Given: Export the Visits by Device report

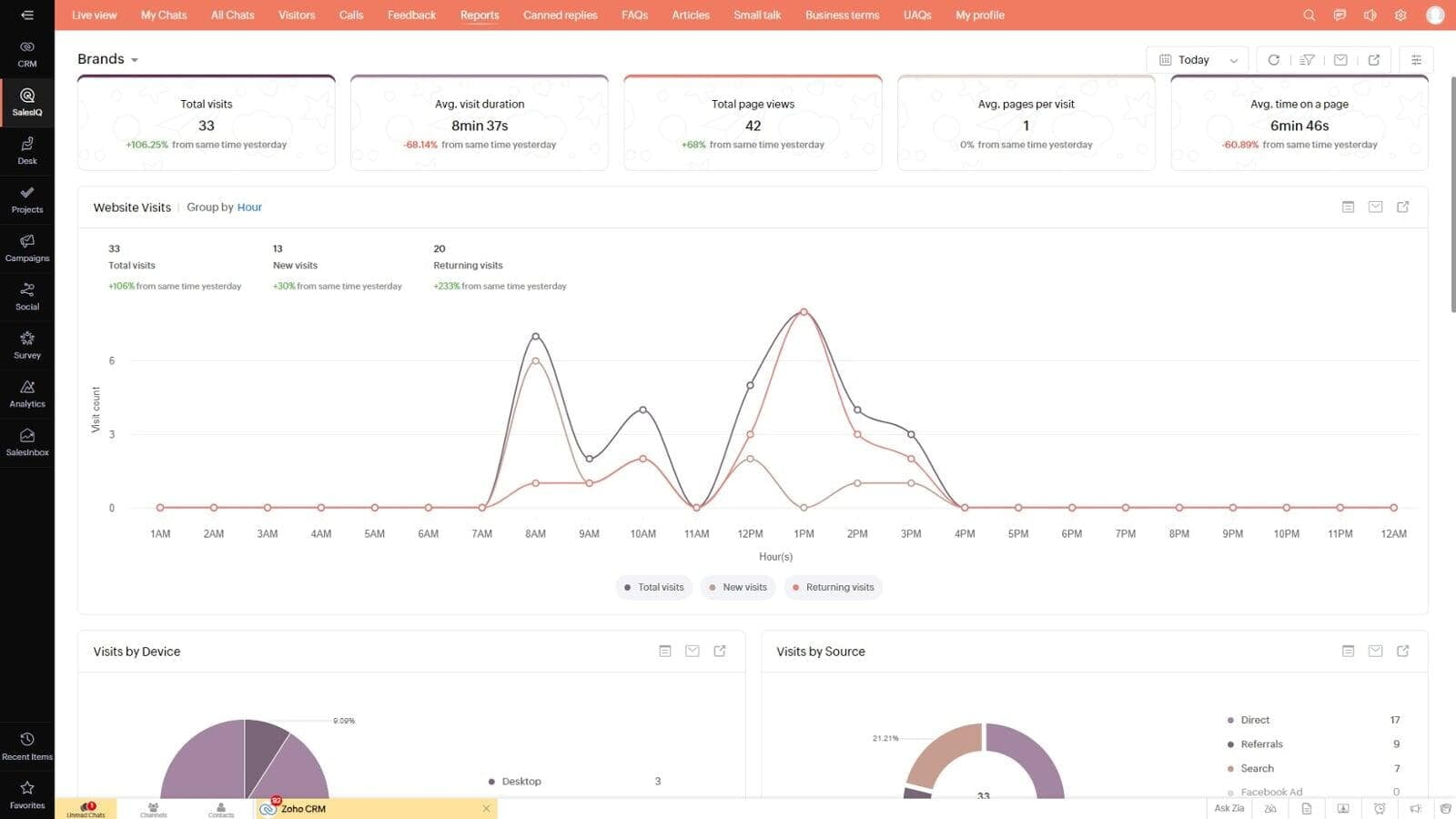Looking at the screenshot, I should [719, 652].
